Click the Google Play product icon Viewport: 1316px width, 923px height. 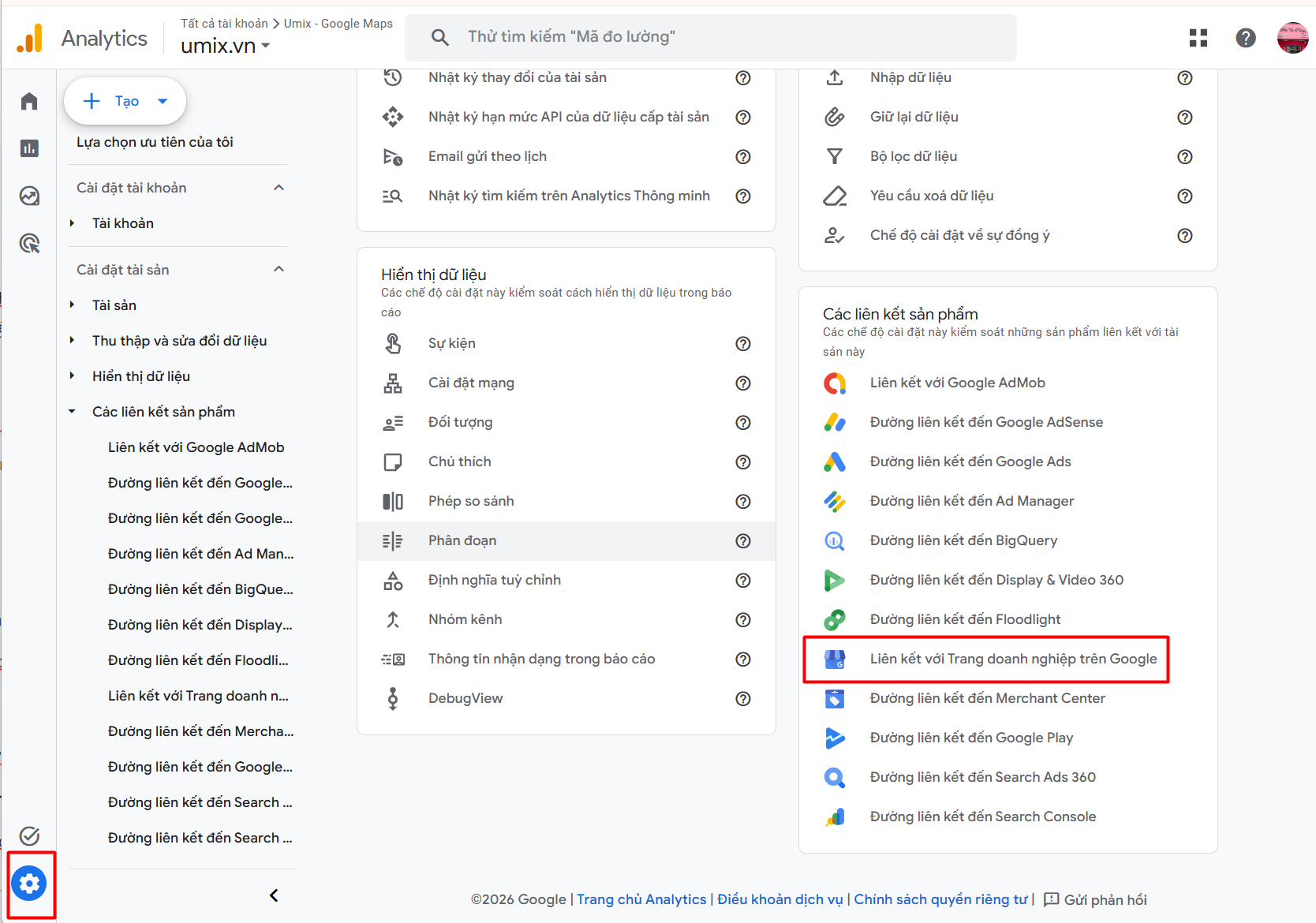pos(835,738)
